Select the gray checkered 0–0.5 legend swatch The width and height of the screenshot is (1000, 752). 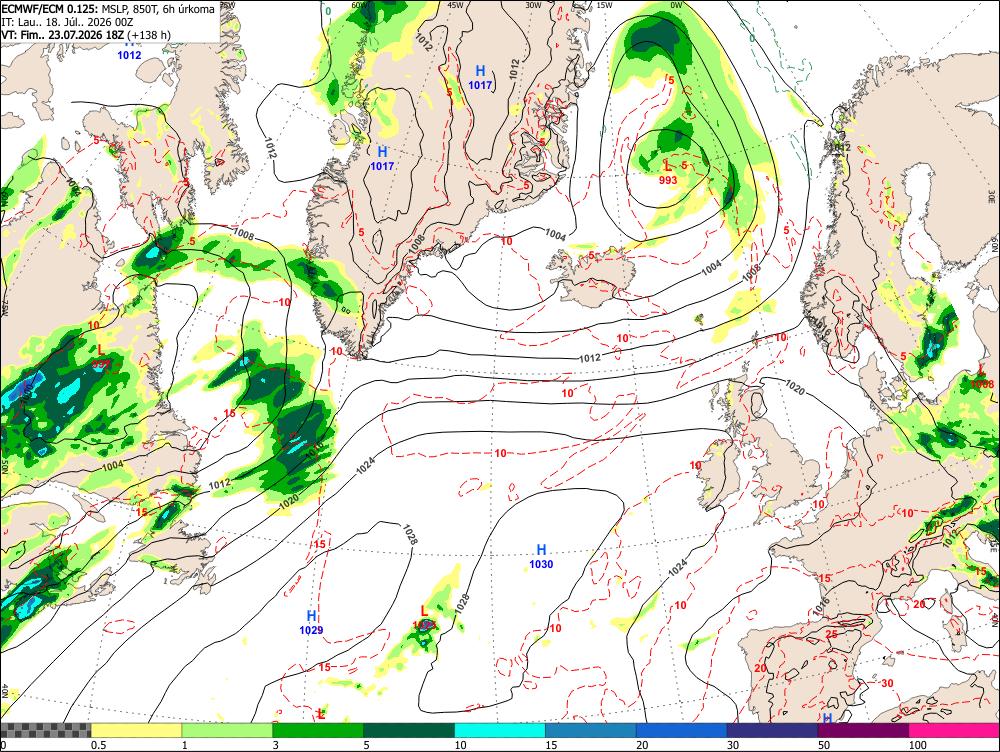pos(45,730)
